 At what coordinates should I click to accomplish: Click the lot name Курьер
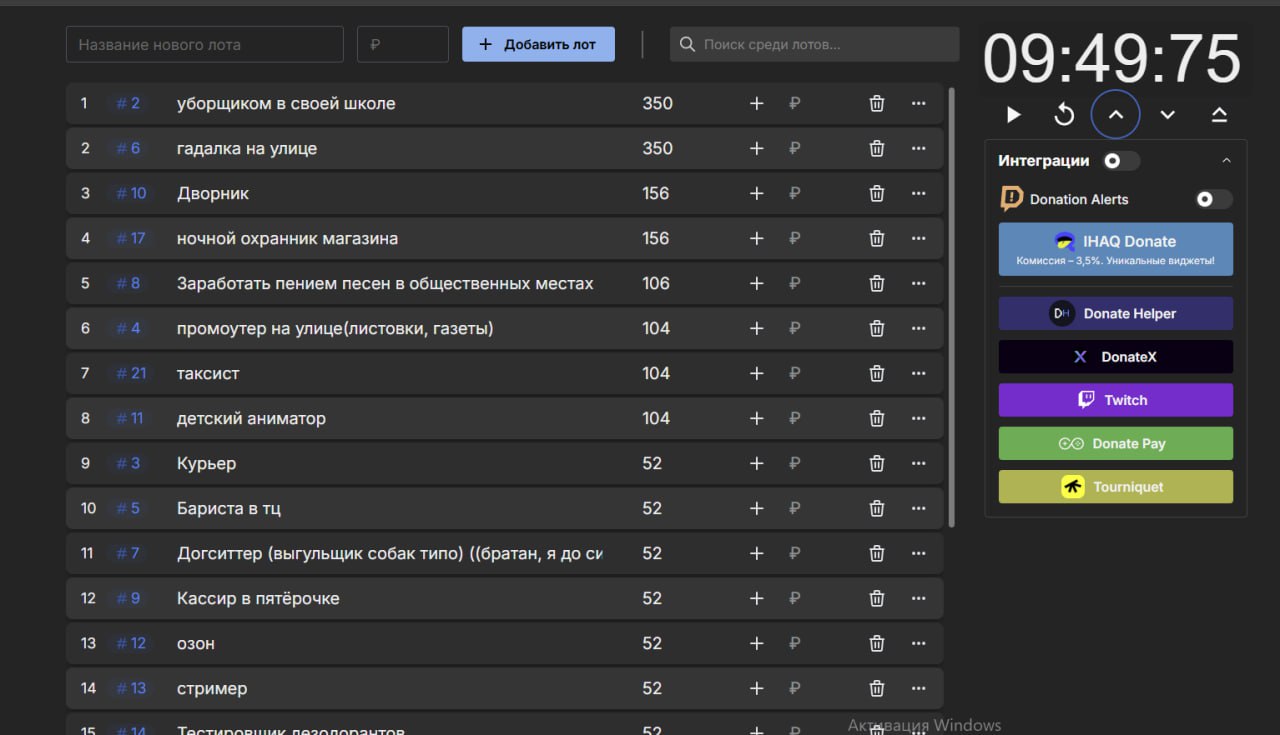206,463
